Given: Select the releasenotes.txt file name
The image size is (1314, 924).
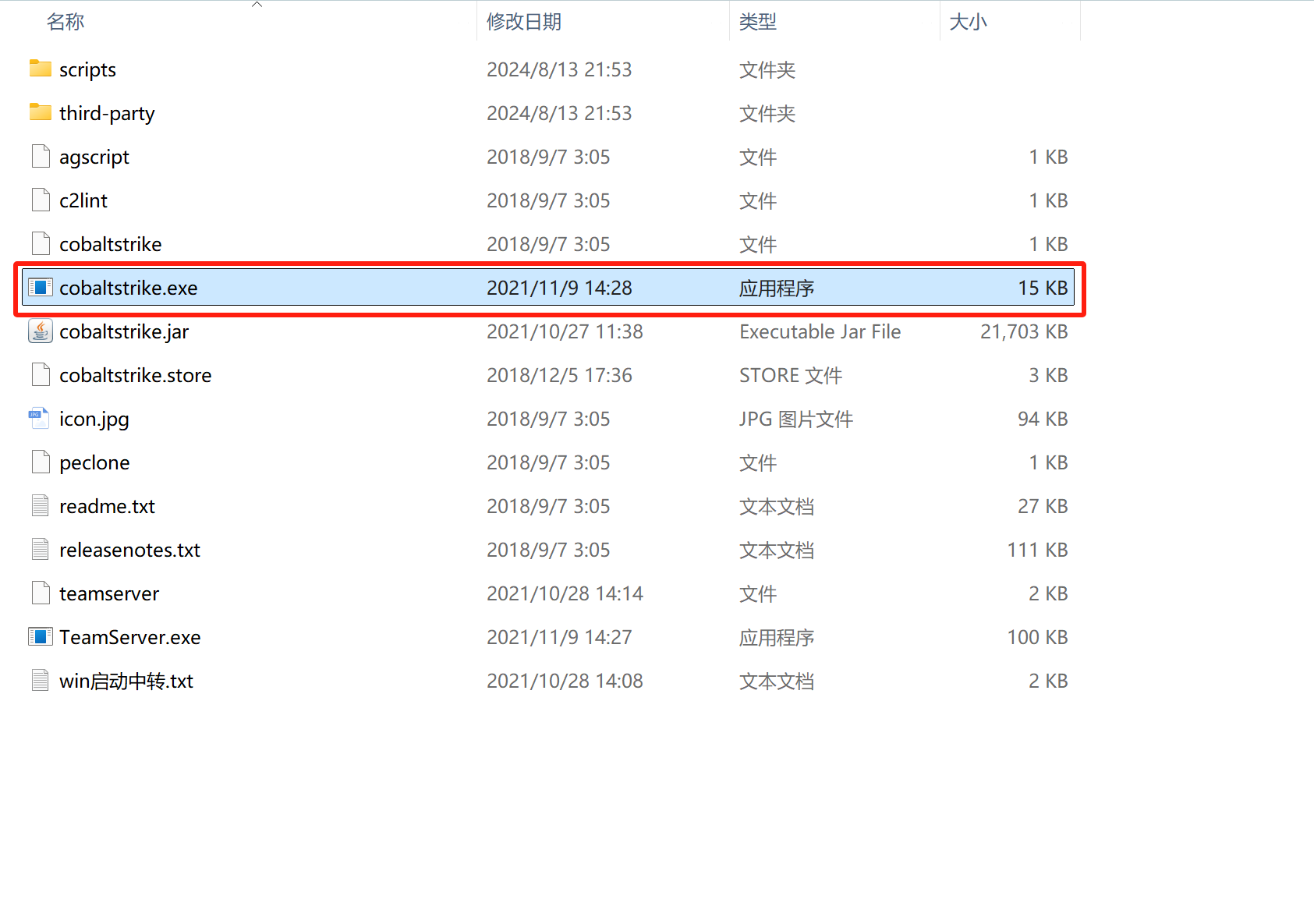Looking at the screenshot, I should click(130, 550).
